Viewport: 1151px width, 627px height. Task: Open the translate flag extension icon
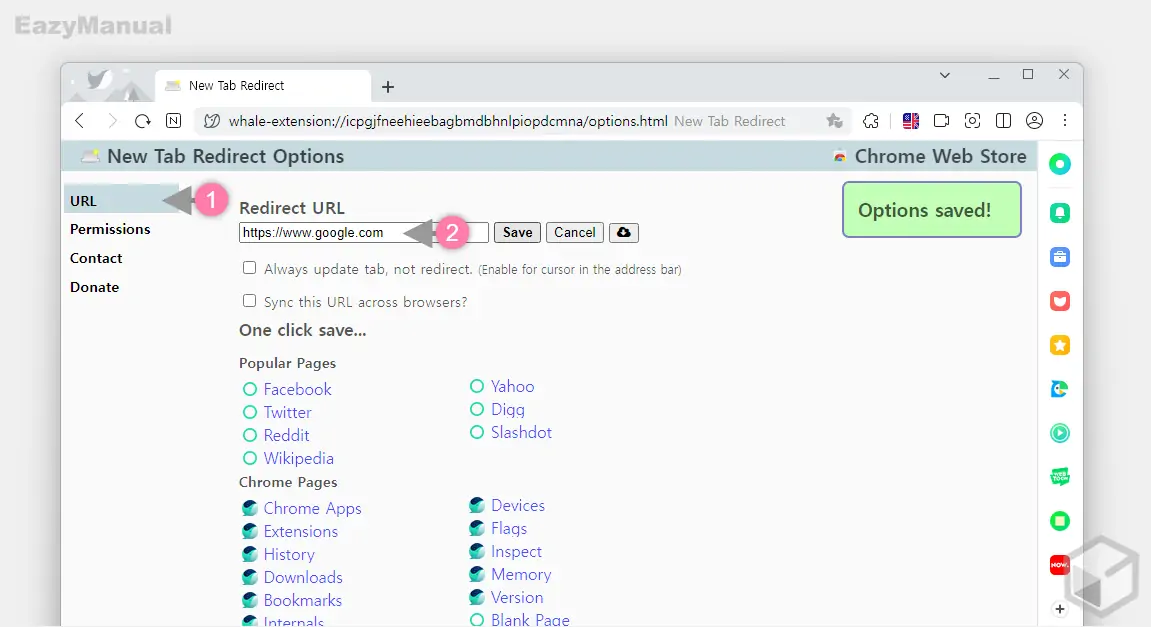tap(911, 121)
